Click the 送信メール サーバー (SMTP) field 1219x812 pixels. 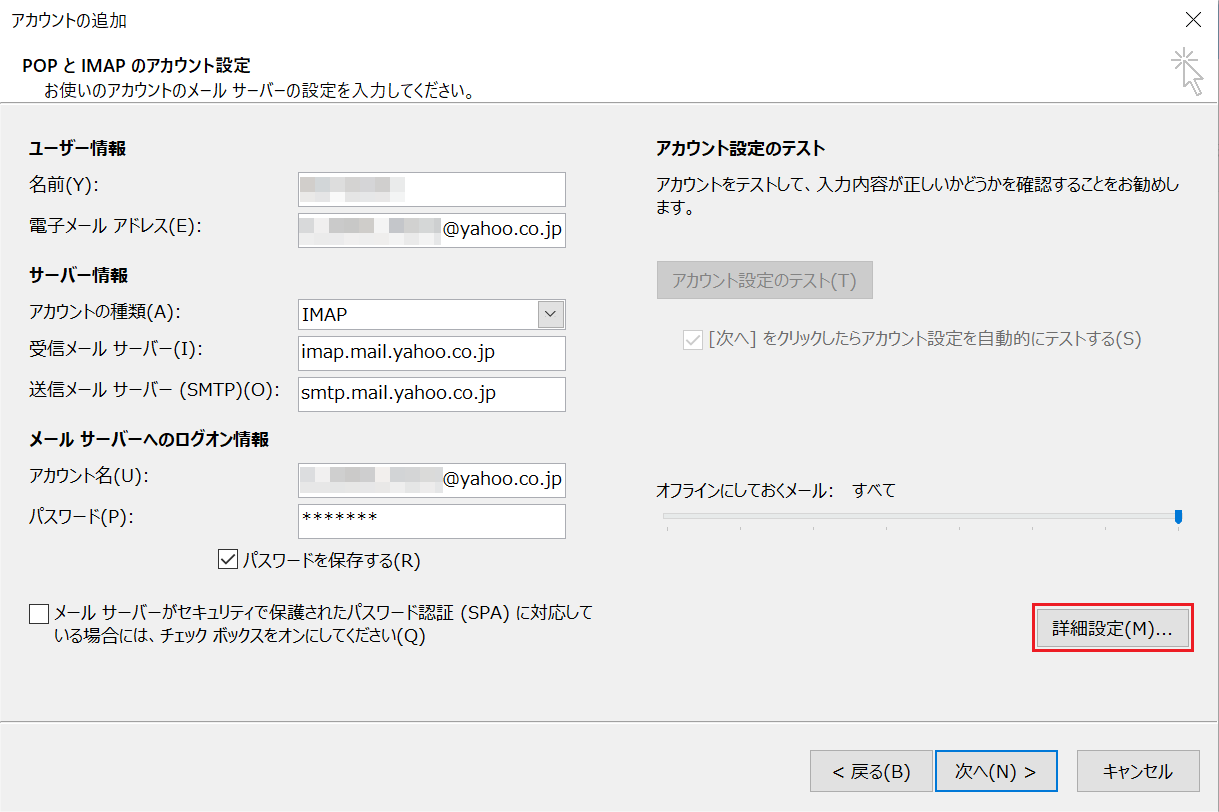tap(432, 394)
